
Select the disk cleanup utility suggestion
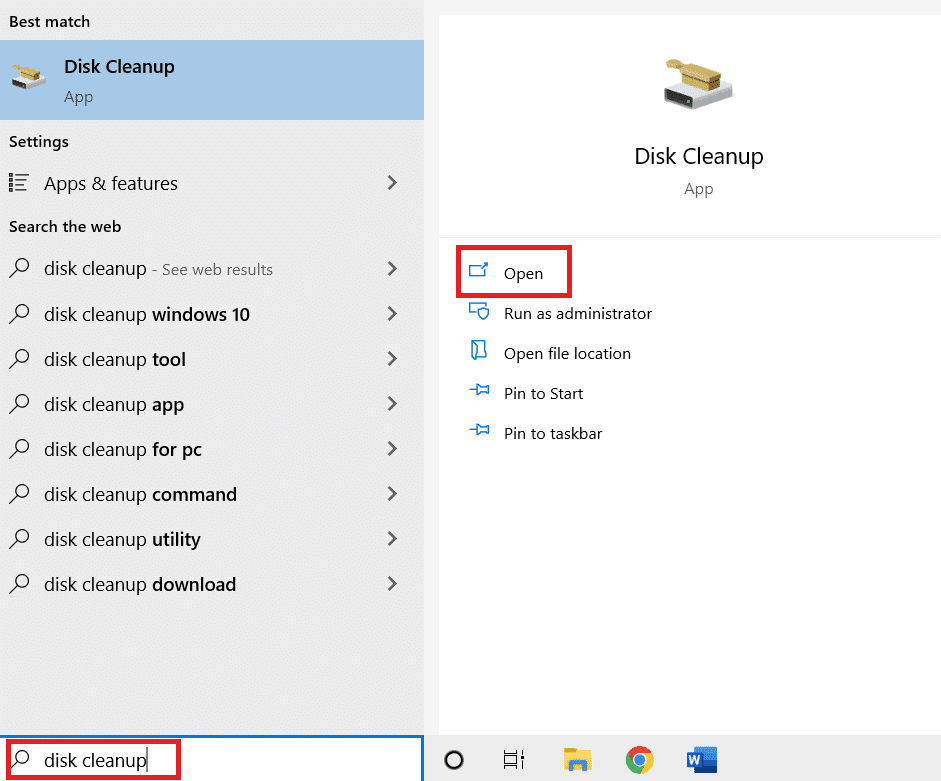coord(124,539)
